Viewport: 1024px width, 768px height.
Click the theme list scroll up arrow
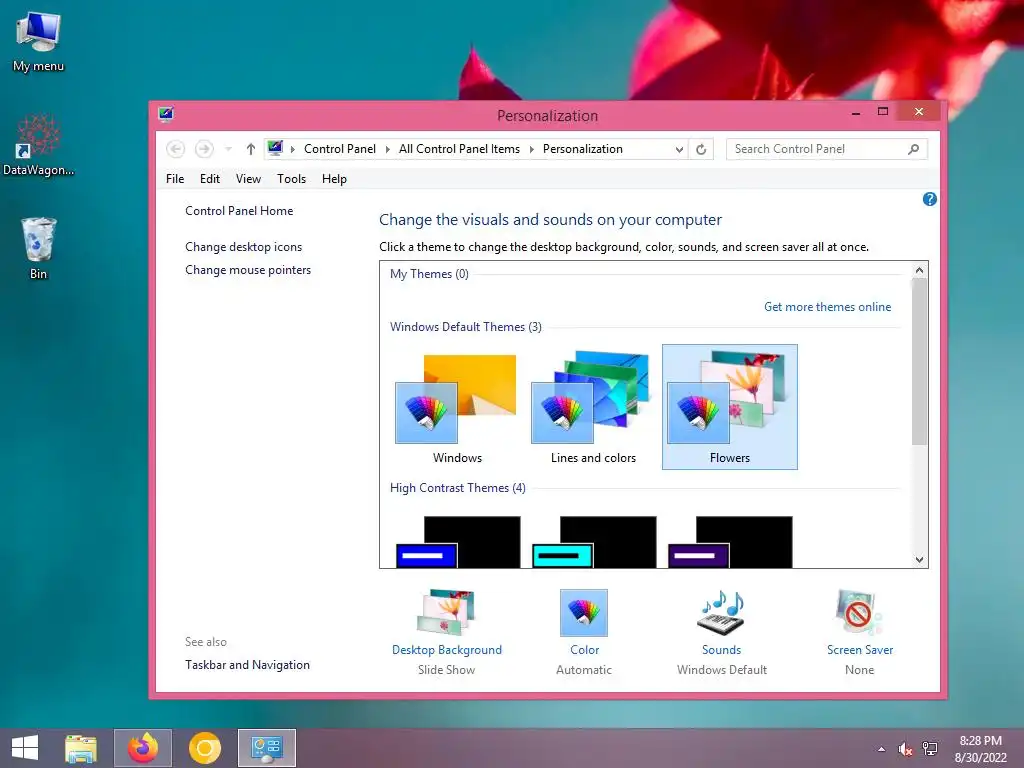pyautogui.click(x=920, y=270)
